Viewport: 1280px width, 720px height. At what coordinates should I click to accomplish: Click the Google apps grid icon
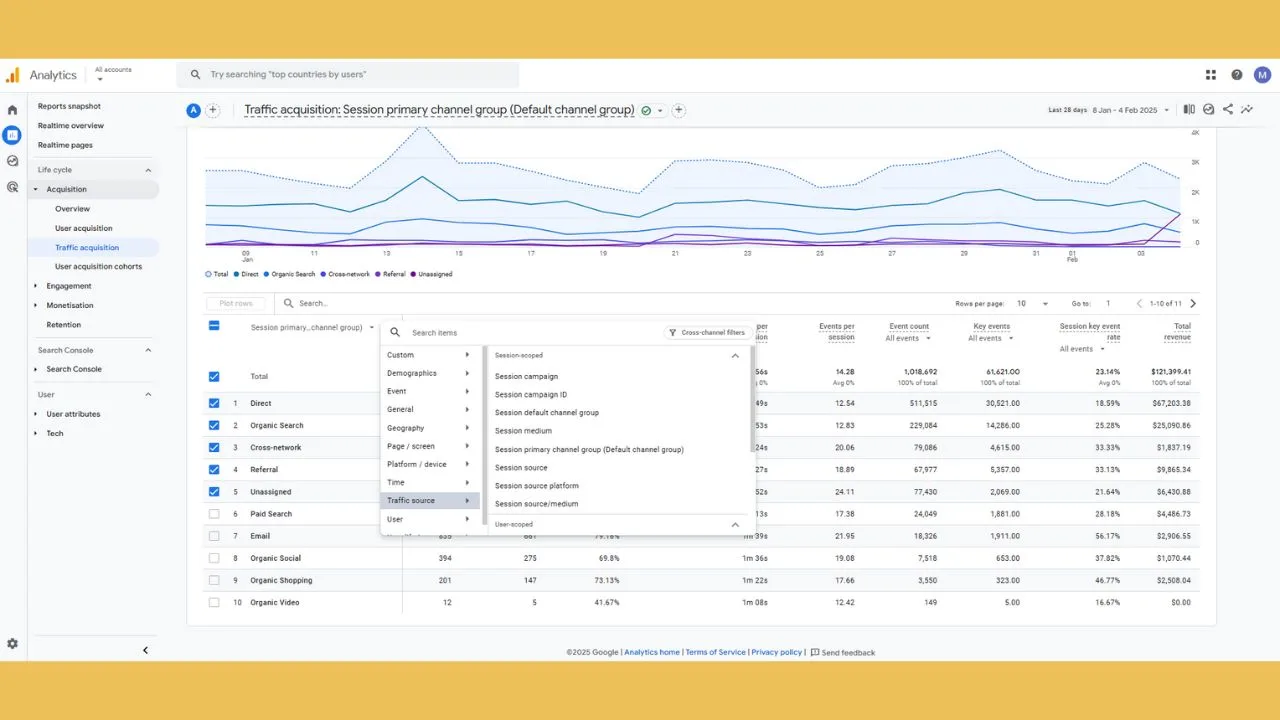pyautogui.click(x=1211, y=75)
